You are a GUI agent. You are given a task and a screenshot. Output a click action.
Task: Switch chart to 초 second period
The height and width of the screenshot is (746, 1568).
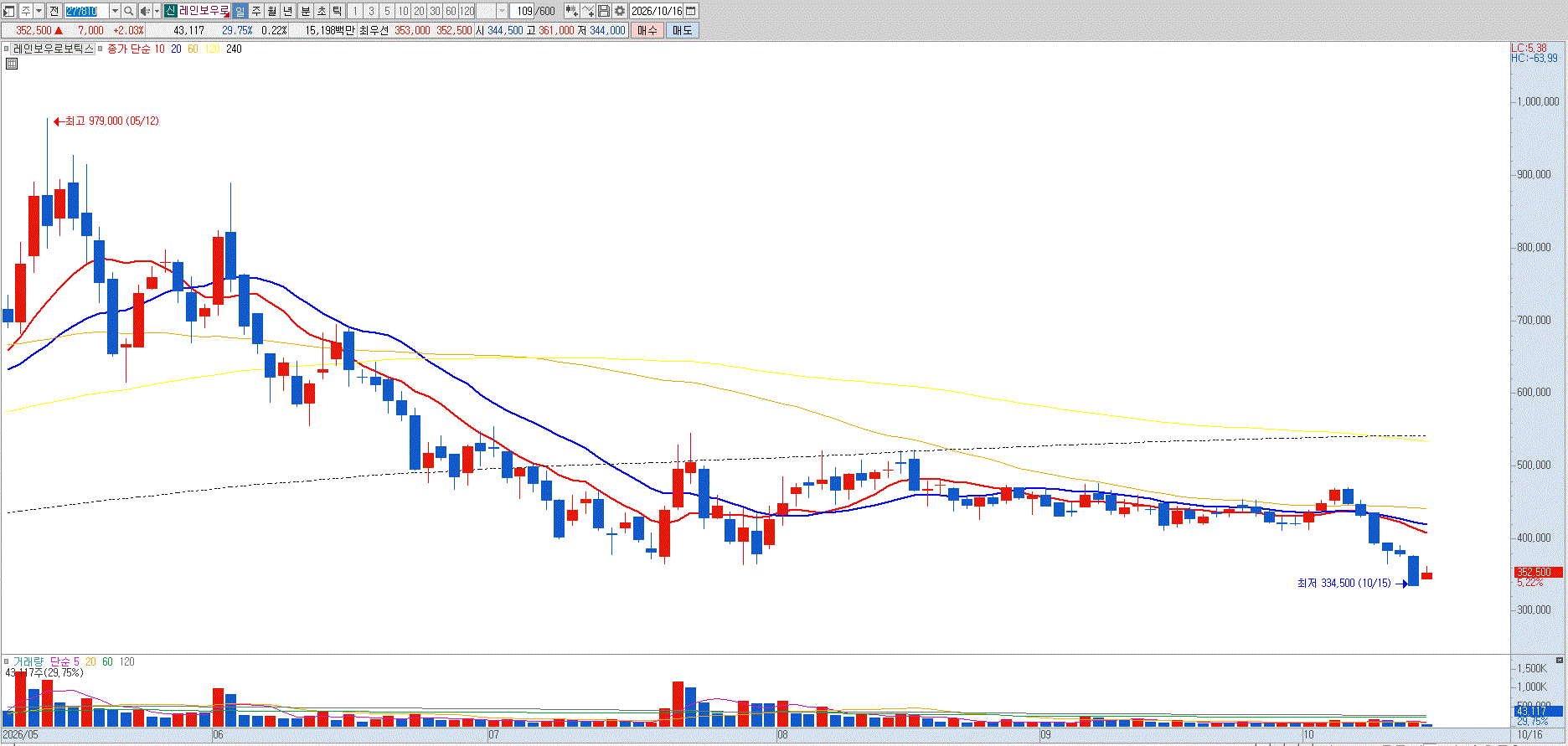click(322, 11)
